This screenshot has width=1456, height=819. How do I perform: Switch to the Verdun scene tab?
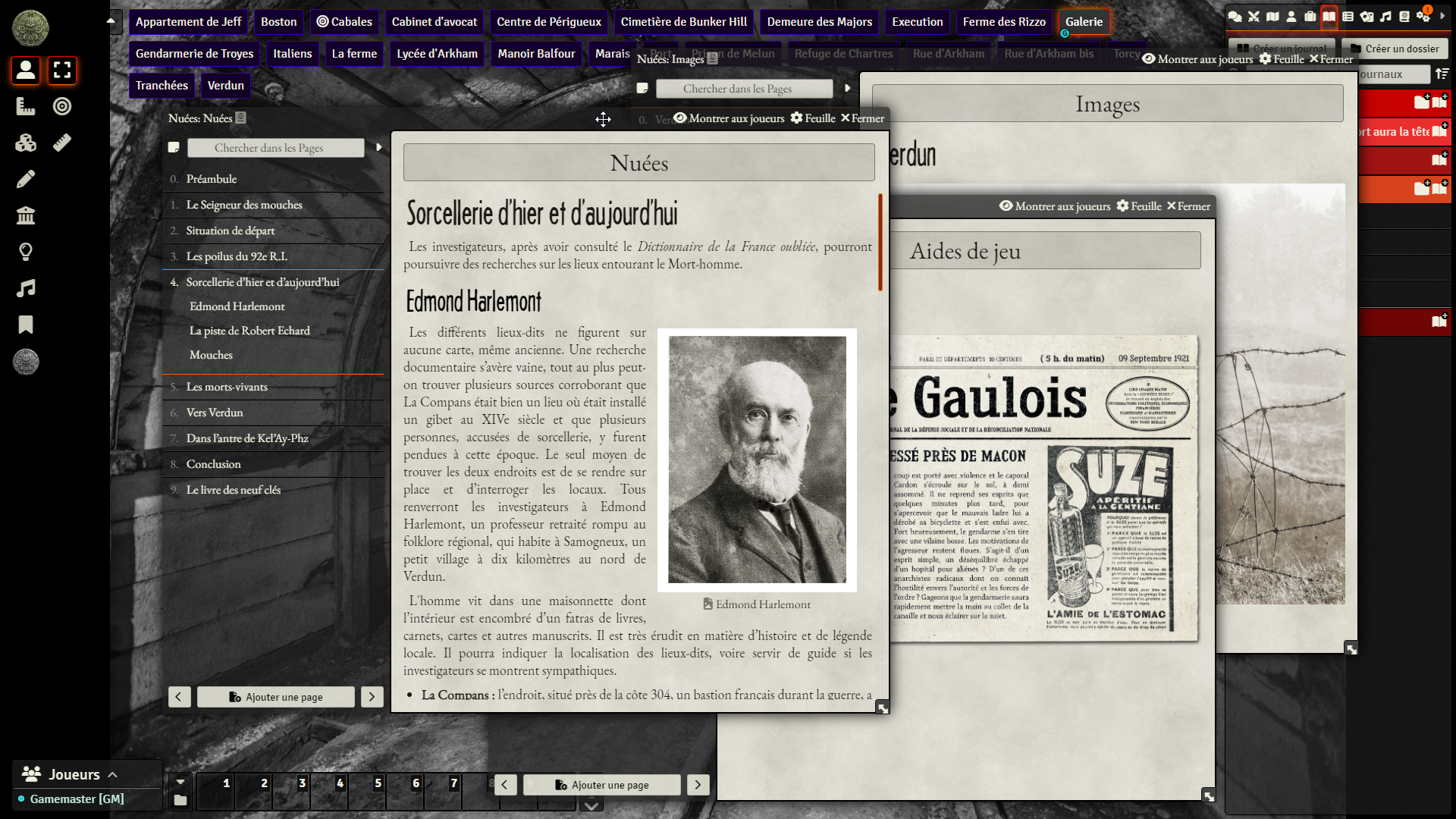[x=225, y=86]
